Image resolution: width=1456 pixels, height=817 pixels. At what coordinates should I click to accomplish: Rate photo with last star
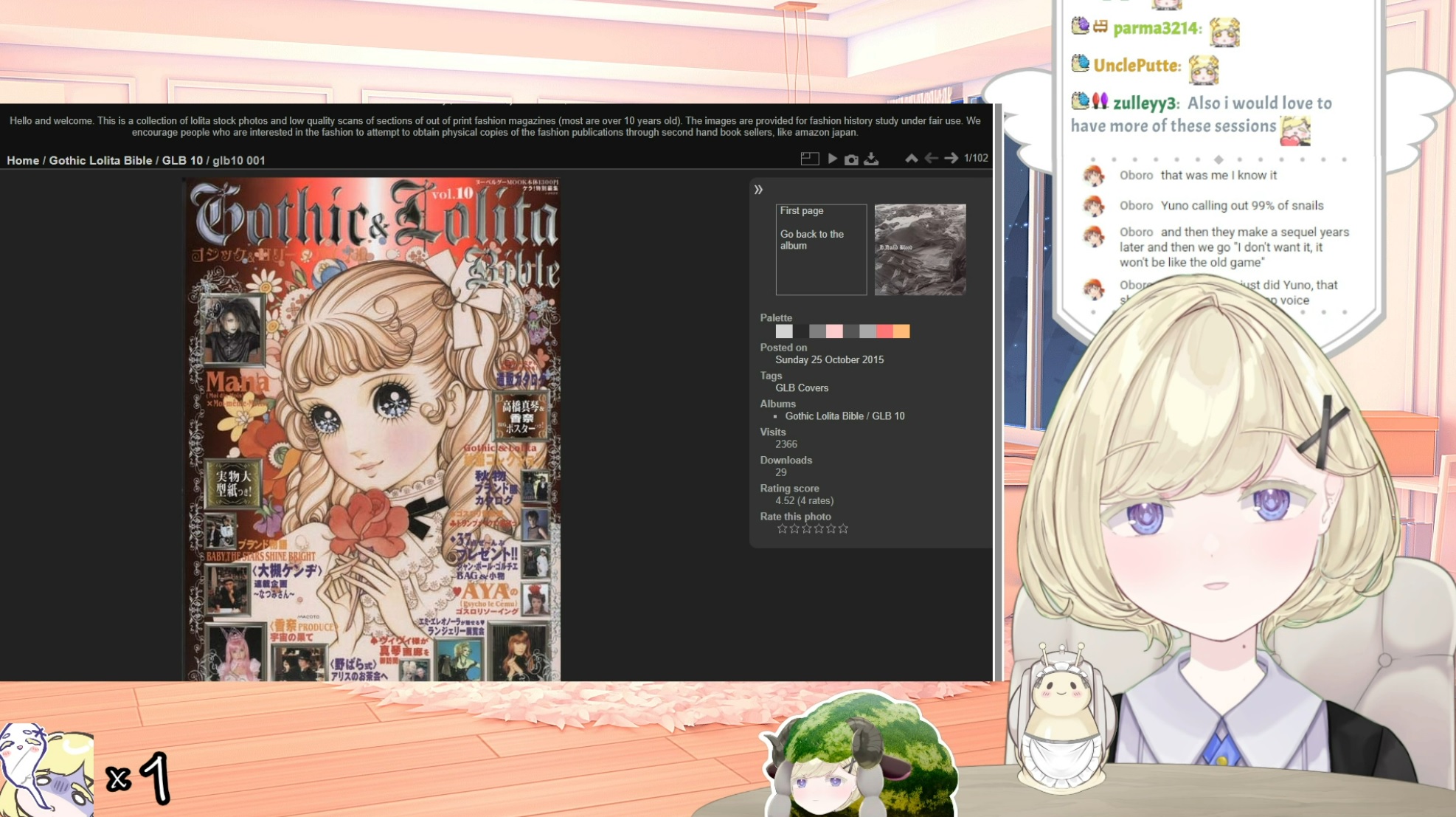pos(843,529)
